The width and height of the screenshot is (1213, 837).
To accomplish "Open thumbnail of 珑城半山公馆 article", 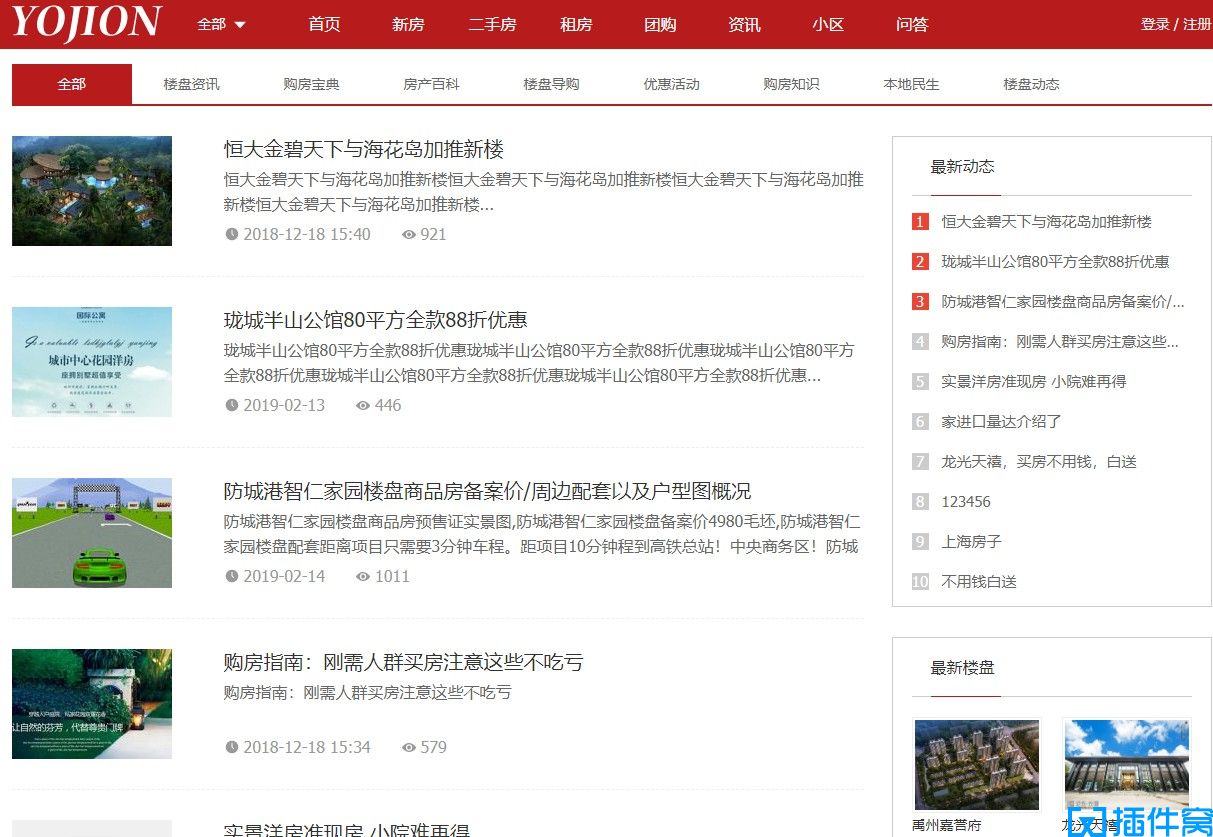I will [92, 362].
